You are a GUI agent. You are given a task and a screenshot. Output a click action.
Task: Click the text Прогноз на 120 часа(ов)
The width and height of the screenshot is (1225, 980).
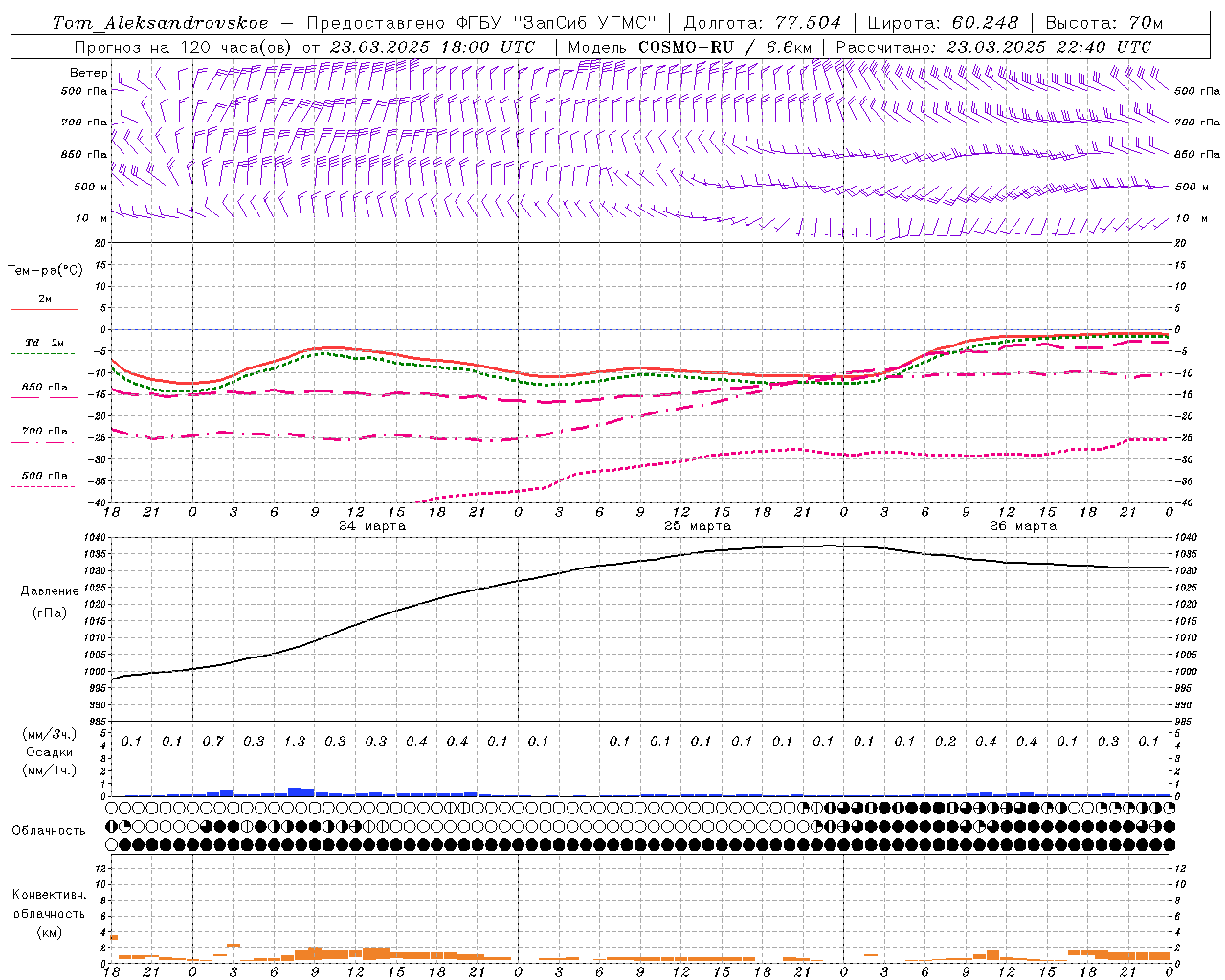[183, 46]
